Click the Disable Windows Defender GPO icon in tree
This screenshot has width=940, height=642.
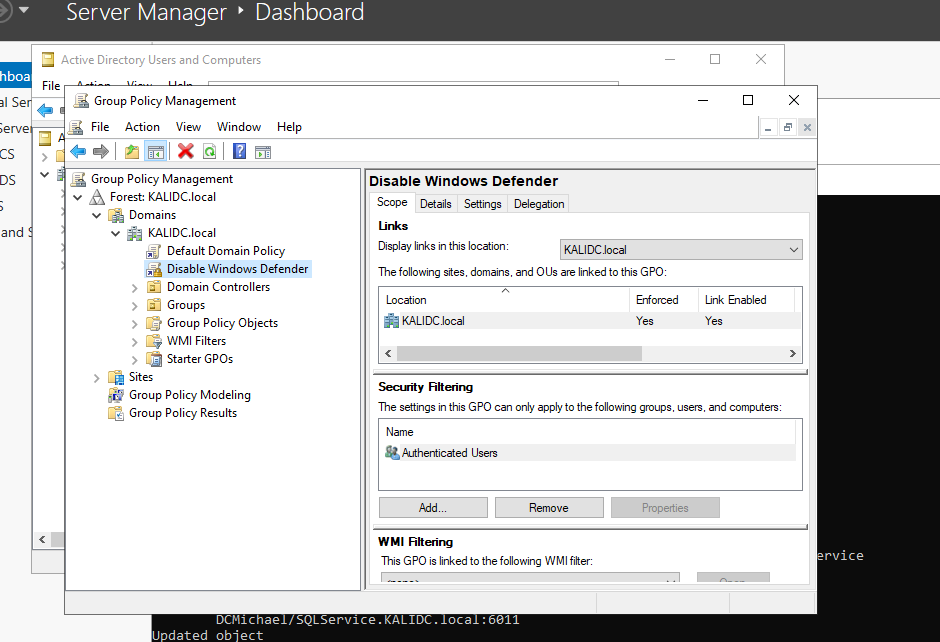pyautogui.click(x=154, y=269)
